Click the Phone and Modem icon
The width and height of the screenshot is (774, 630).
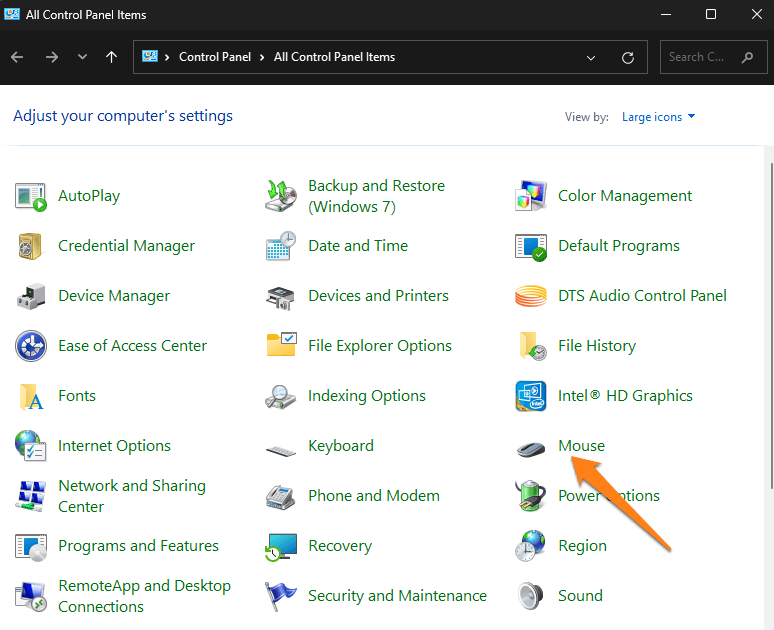(280, 497)
